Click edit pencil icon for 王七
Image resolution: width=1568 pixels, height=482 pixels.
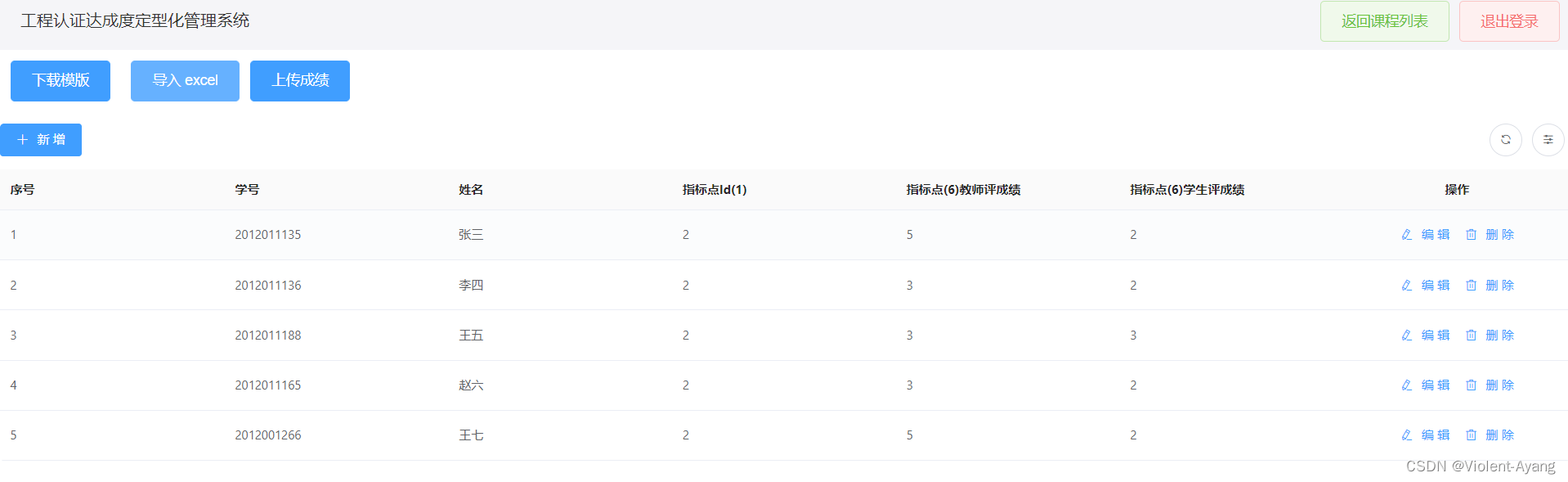click(1406, 435)
